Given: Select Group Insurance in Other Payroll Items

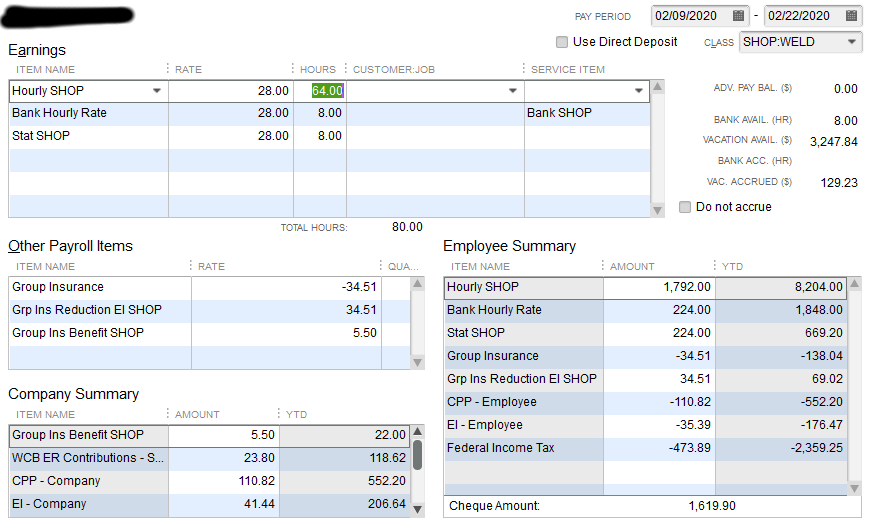Looking at the screenshot, I should point(58,287).
